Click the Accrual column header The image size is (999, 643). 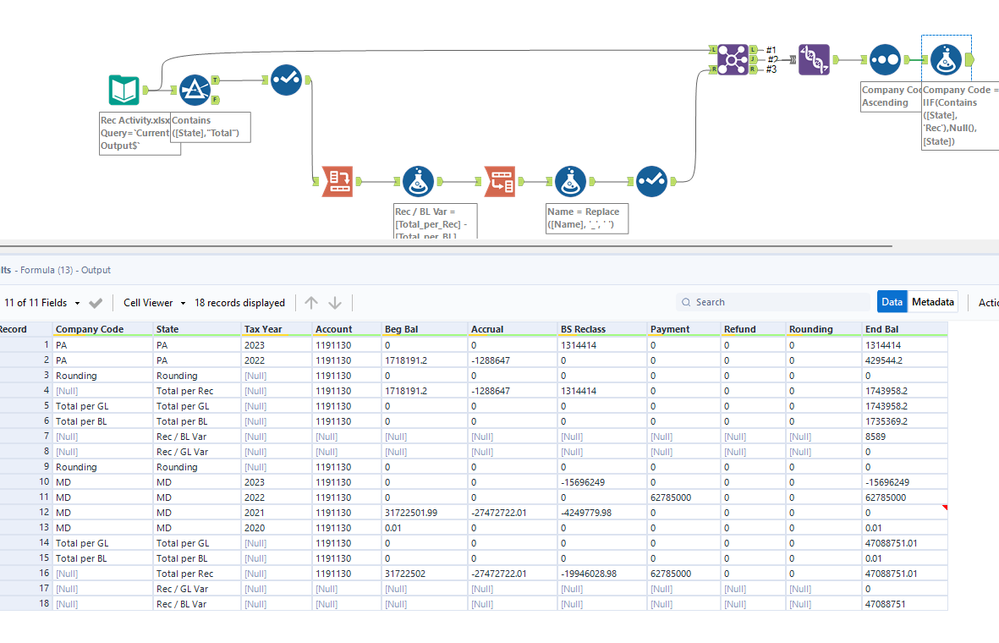coord(512,329)
